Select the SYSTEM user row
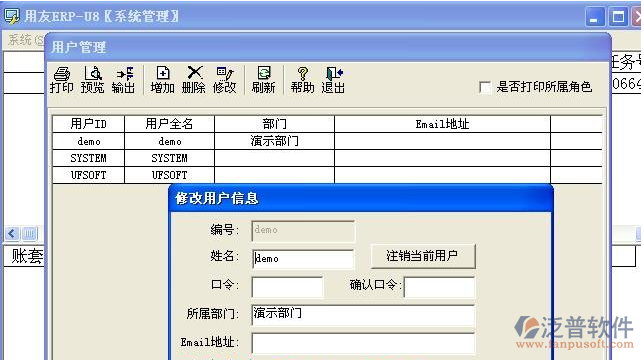 coord(327,158)
